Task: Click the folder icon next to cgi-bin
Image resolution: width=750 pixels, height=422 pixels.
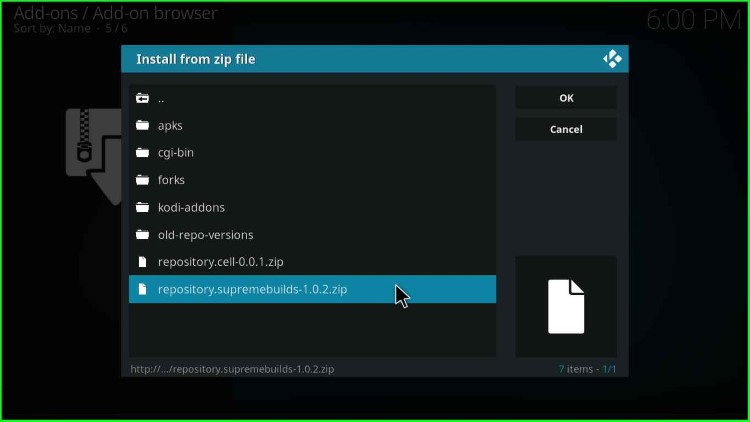Action: pyautogui.click(x=142, y=153)
